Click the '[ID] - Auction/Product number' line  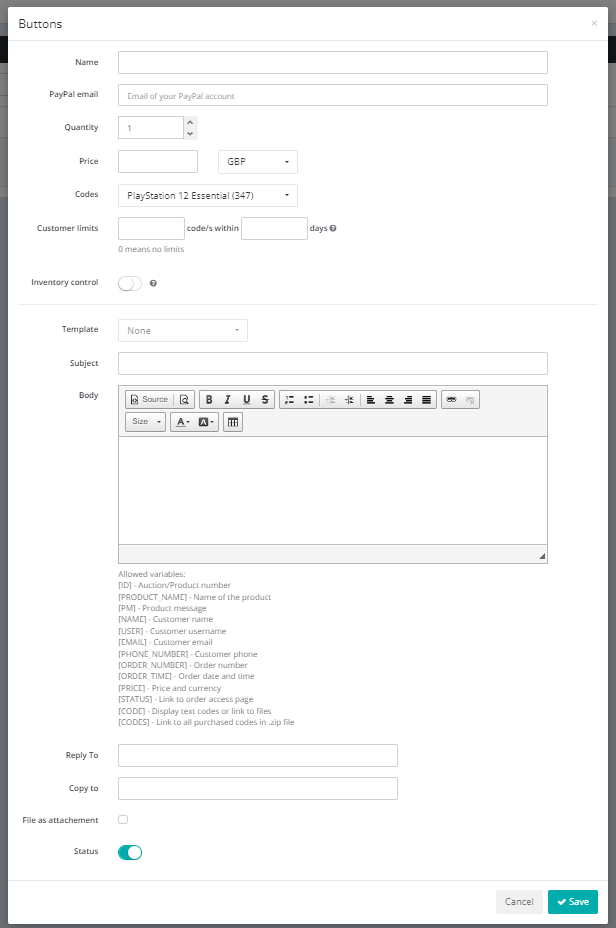pos(175,585)
